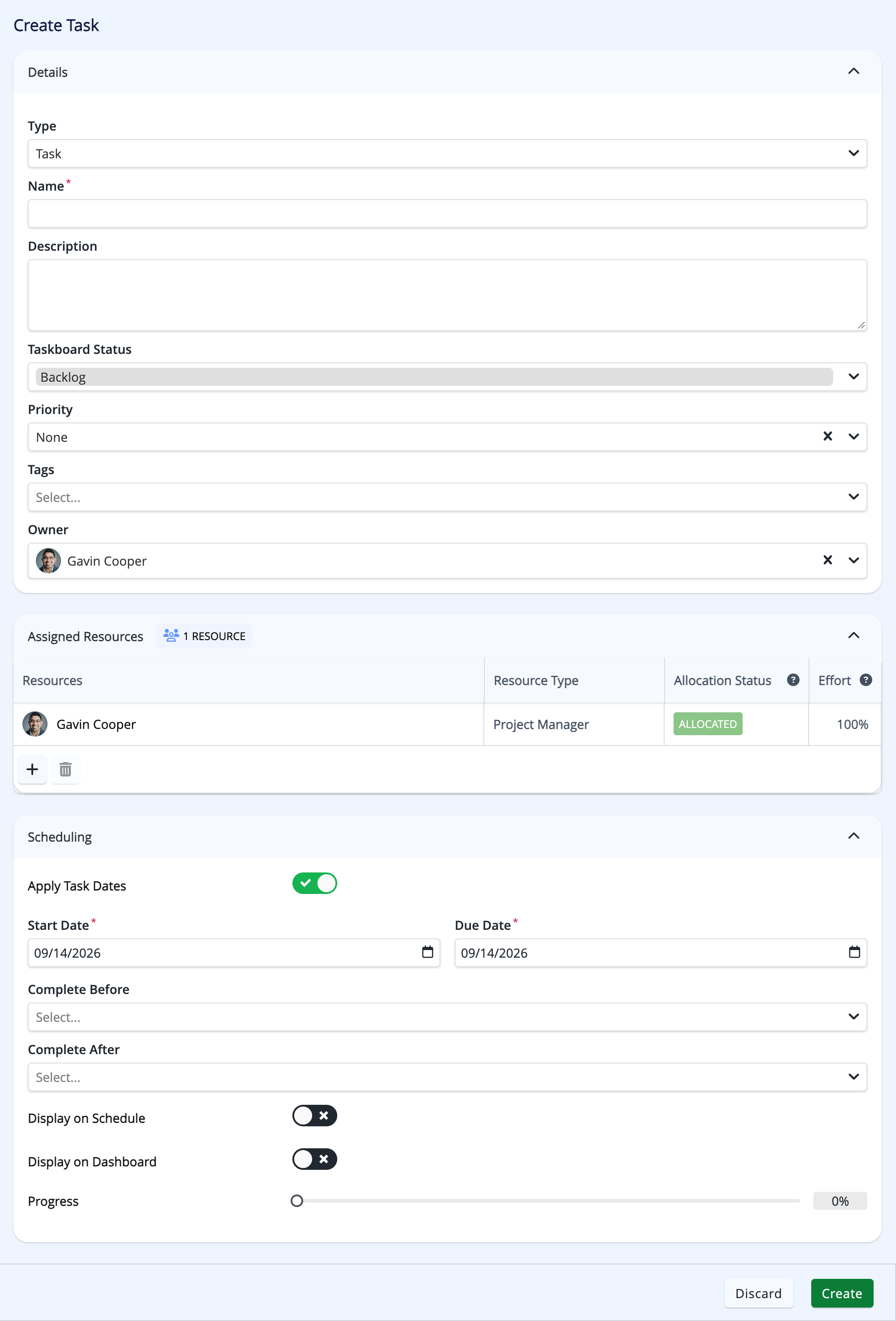Enable the Display on Dashboard toggle
This screenshot has width=896, height=1321.
point(315,1159)
